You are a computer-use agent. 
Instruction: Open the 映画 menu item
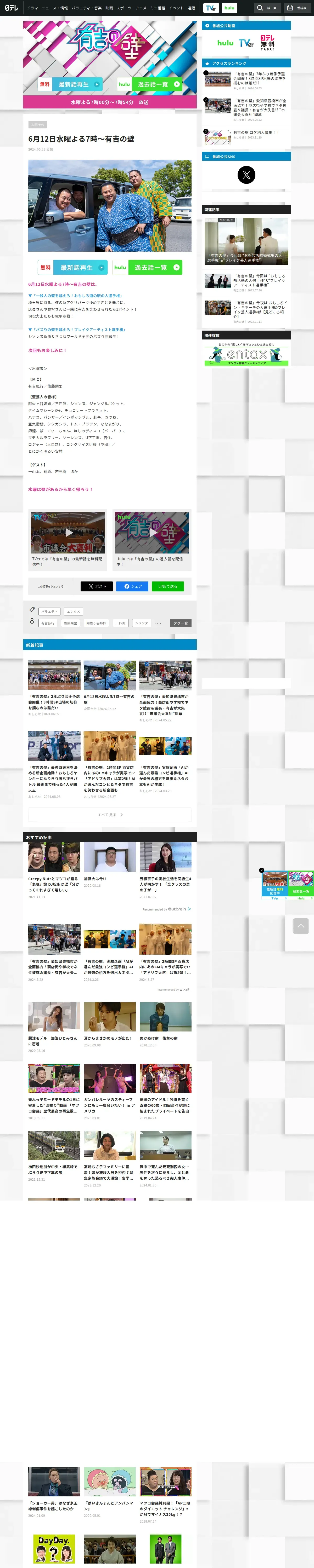[109, 8]
